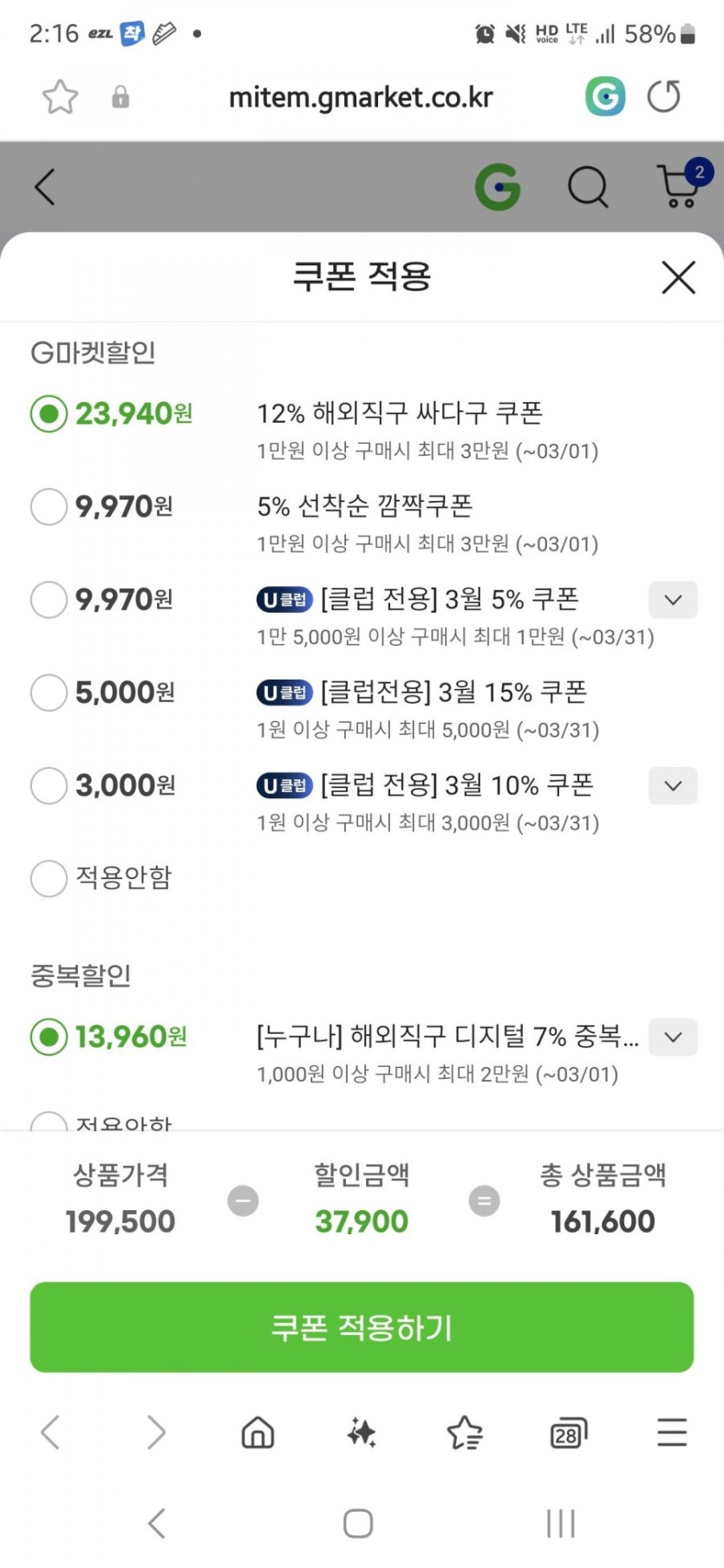The width and height of the screenshot is (724, 1568).
Task: Tap the mitem.gmarket.co.kr address field
Action: pos(361,97)
